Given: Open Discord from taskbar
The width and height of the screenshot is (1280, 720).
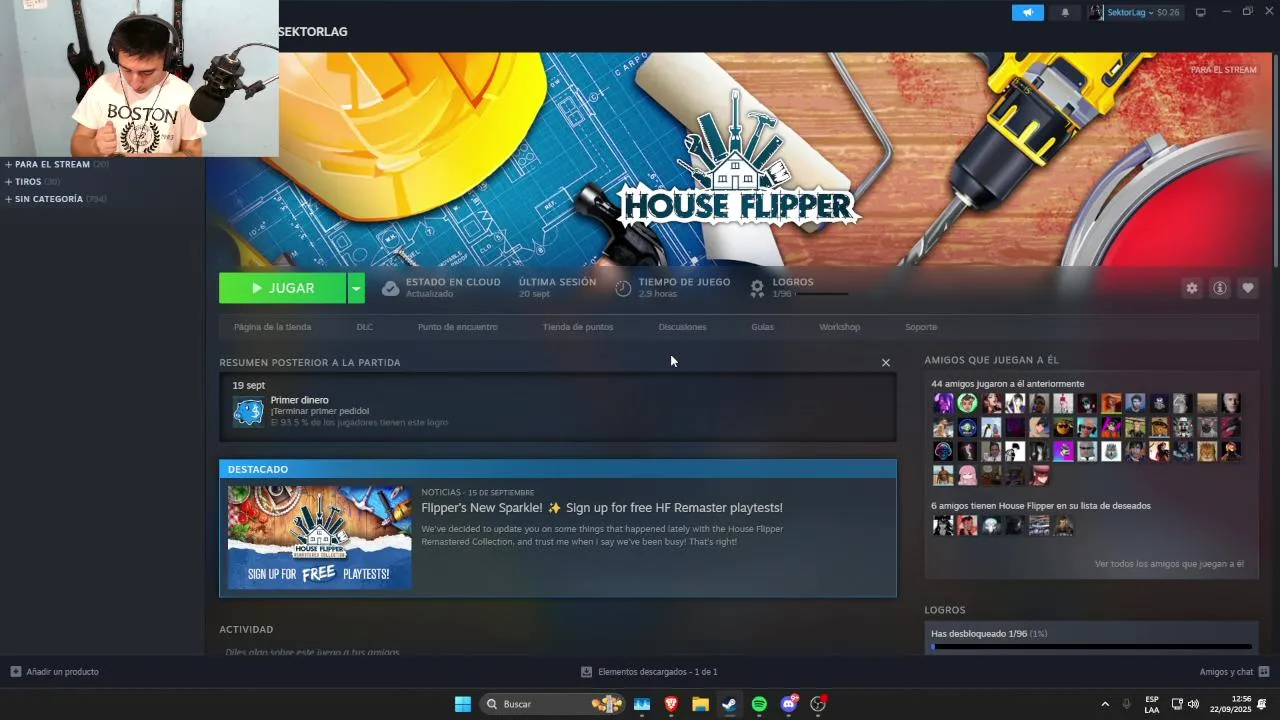Looking at the screenshot, I should click(789, 704).
